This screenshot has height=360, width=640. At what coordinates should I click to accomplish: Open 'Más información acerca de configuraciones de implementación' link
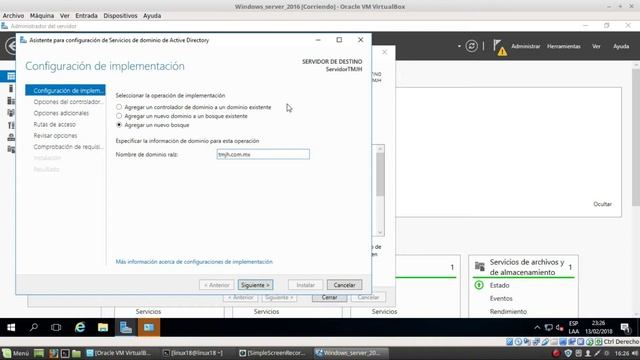194,262
